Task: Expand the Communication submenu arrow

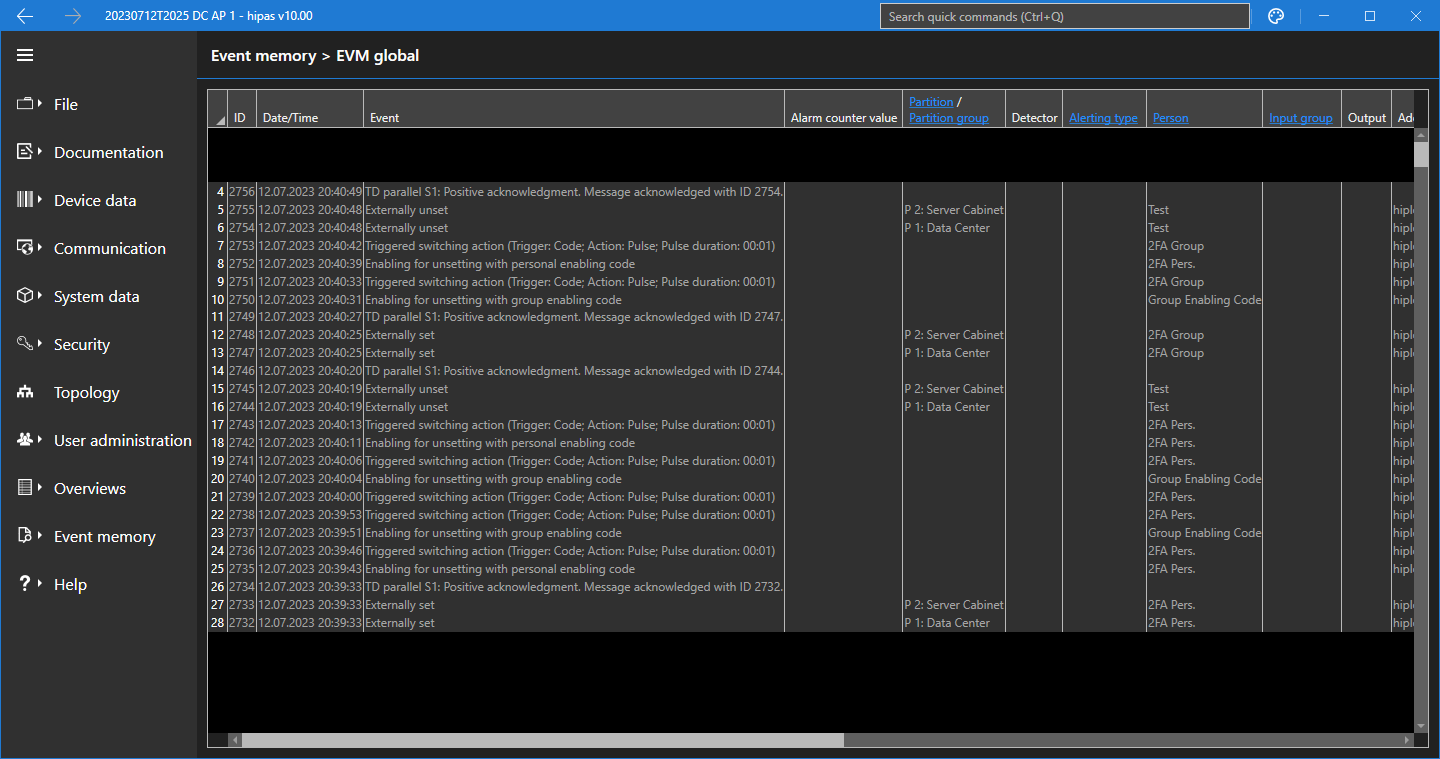Action: 40,248
